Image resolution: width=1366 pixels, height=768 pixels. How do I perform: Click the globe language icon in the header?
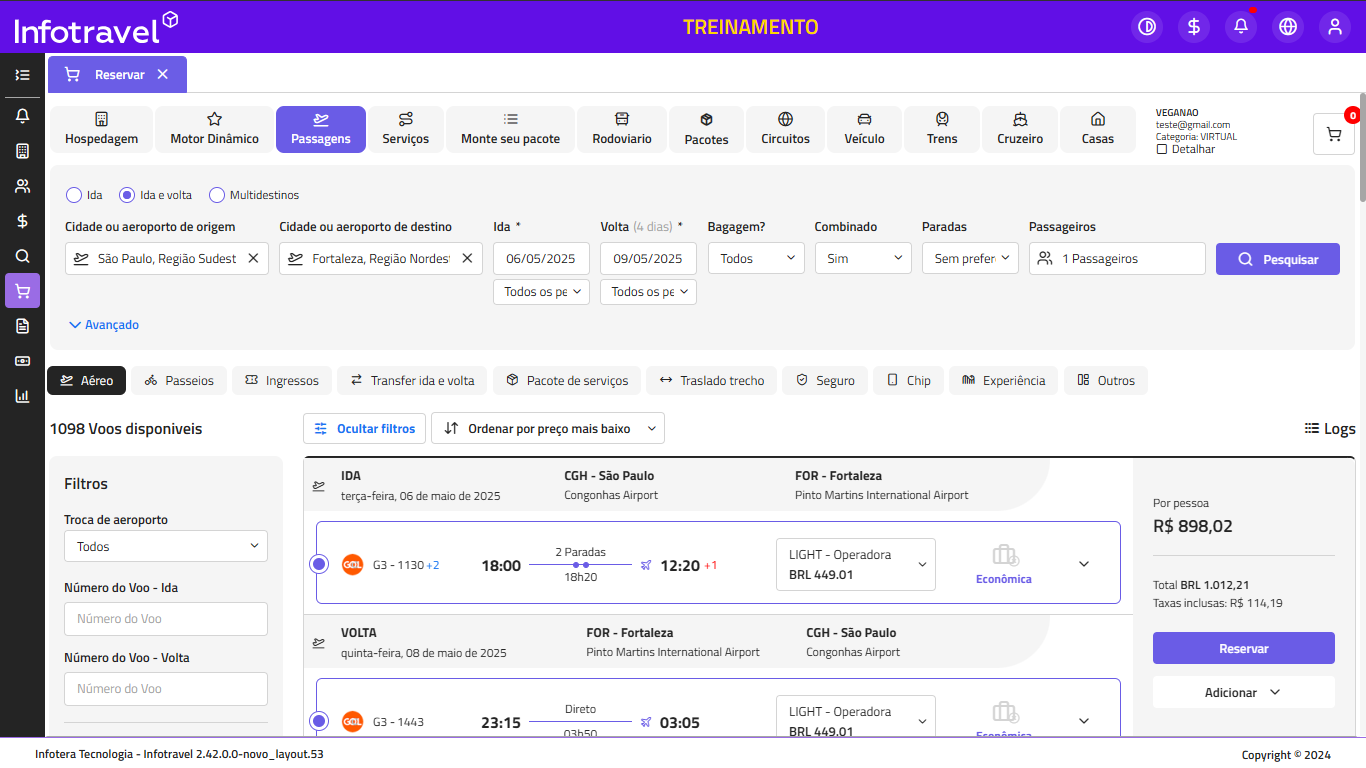click(1288, 27)
